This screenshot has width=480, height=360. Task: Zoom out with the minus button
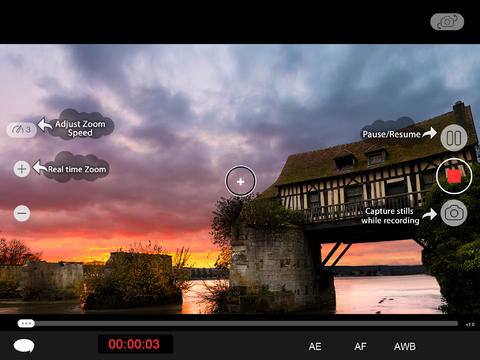[22, 213]
